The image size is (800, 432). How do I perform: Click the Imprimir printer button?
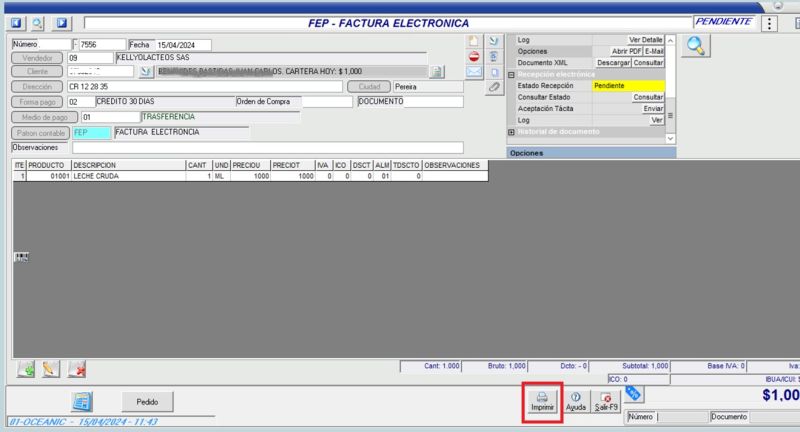coord(542,402)
